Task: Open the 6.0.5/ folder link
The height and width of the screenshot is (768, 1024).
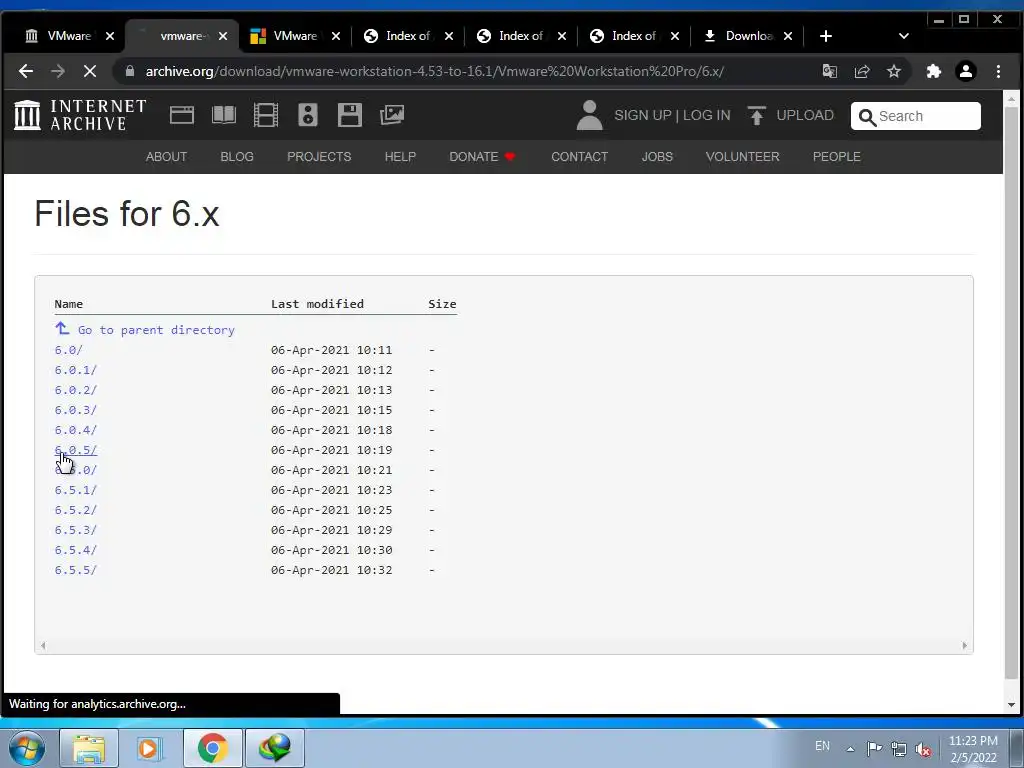Action: (x=76, y=450)
